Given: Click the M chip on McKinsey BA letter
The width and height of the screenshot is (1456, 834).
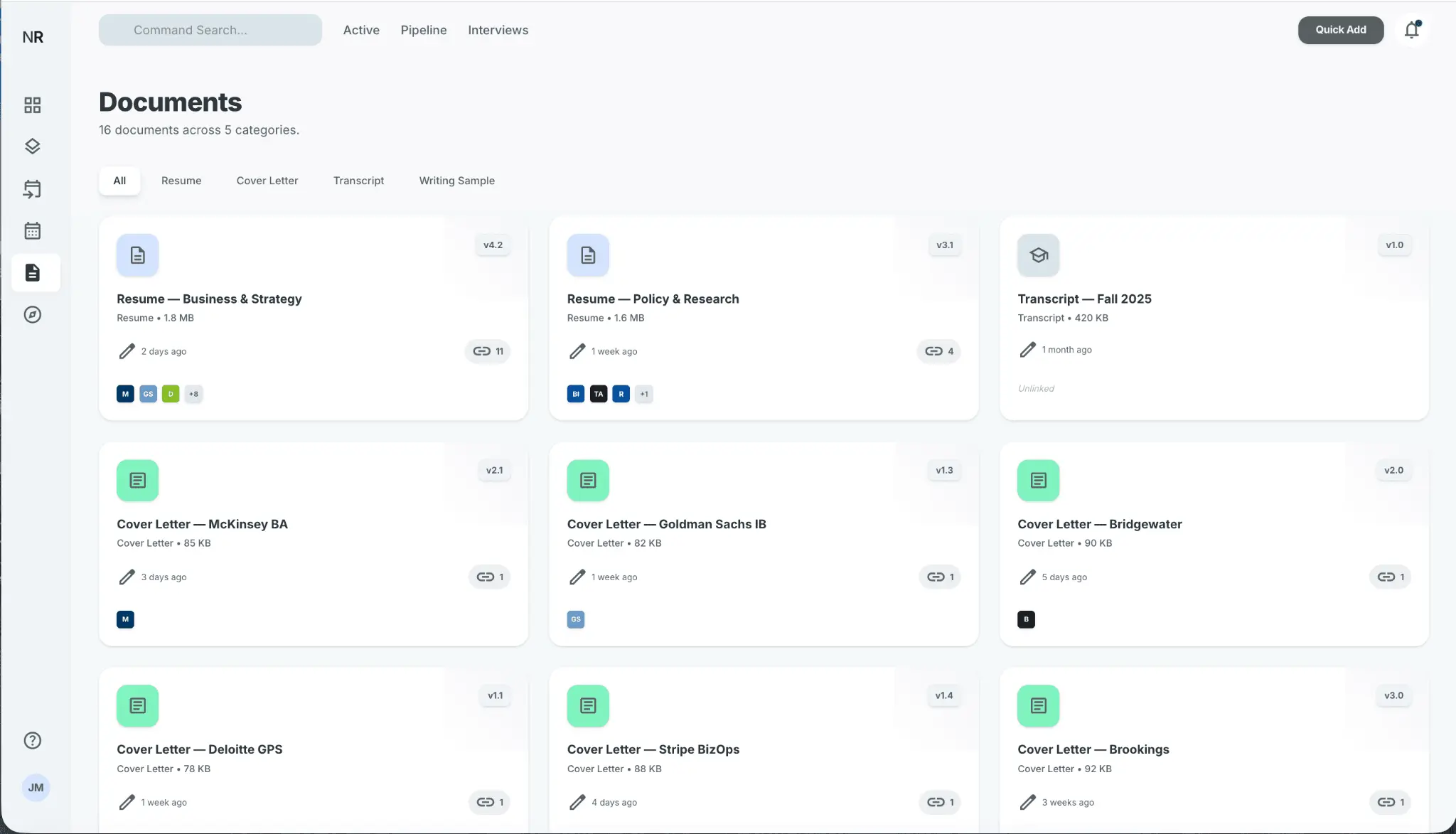Looking at the screenshot, I should (x=125, y=619).
